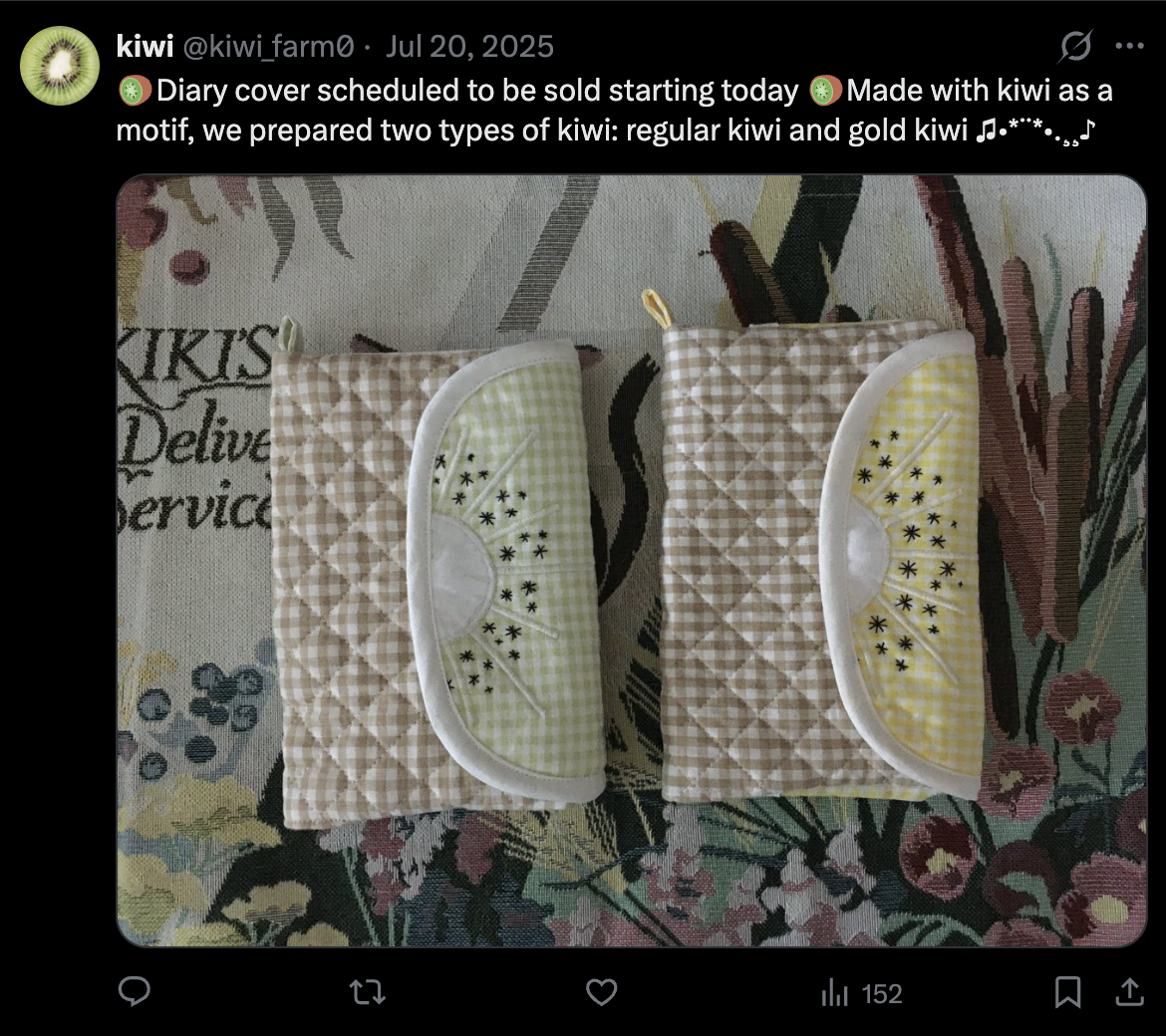
Task: Click the 152 view count number
Action: click(882, 993)
